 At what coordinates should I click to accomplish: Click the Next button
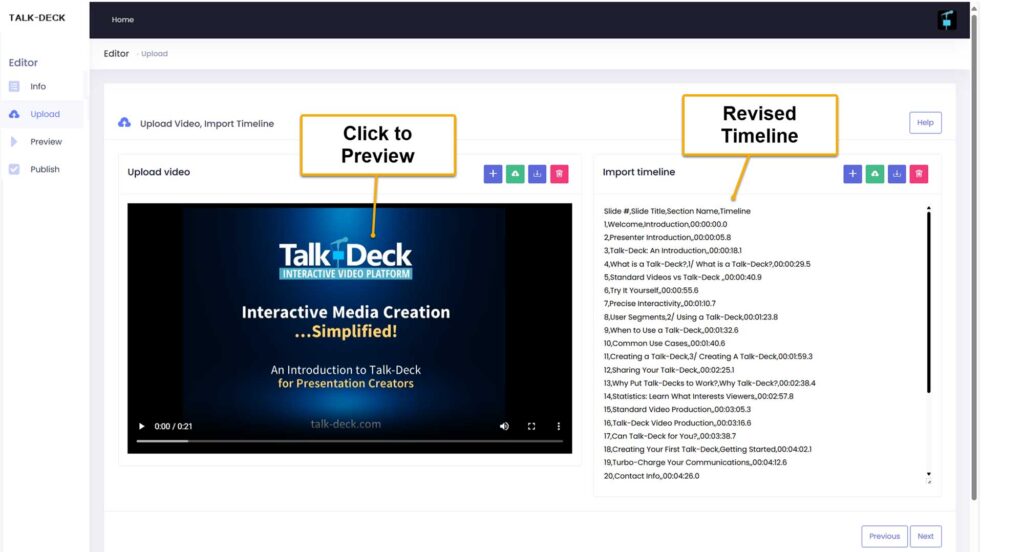point(925,536)
